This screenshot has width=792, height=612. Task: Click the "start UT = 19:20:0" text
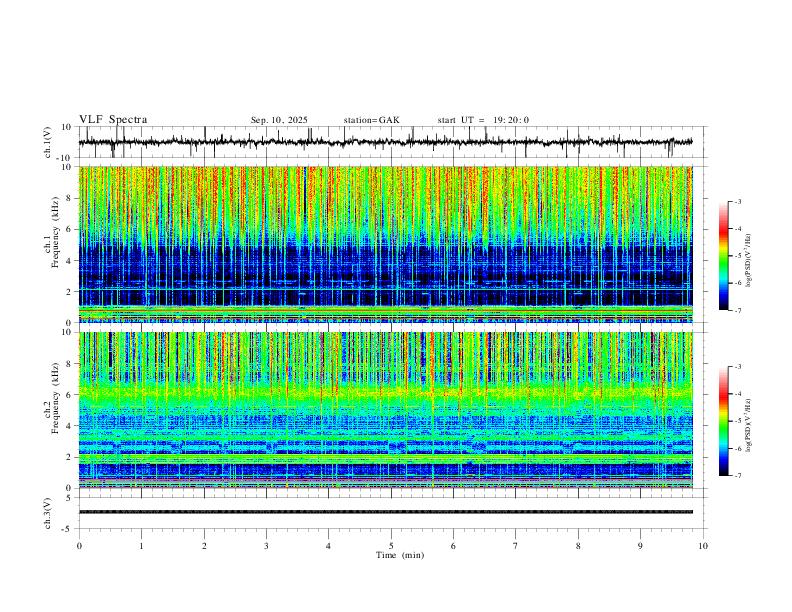coord(483,120)
